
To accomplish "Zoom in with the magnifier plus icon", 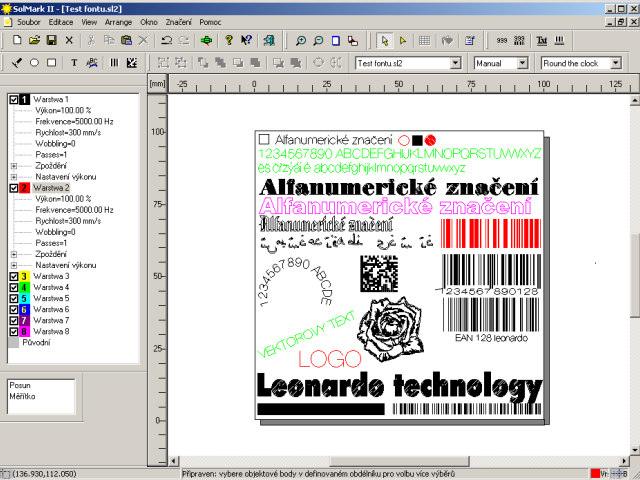I will pyautogui.click(x=301, y=40).
